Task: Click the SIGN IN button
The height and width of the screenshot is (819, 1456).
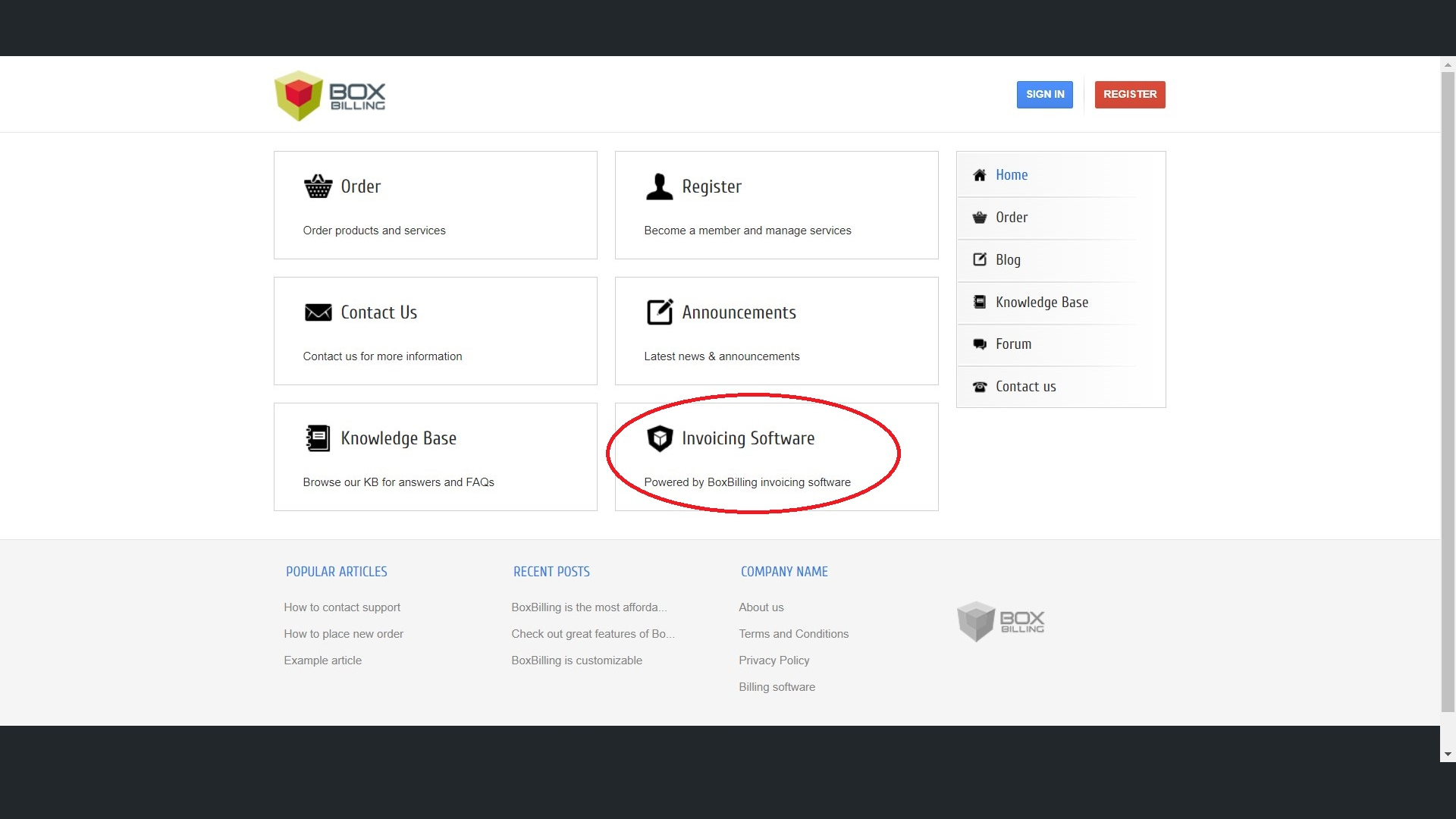Action: (x=1044, y=95)
